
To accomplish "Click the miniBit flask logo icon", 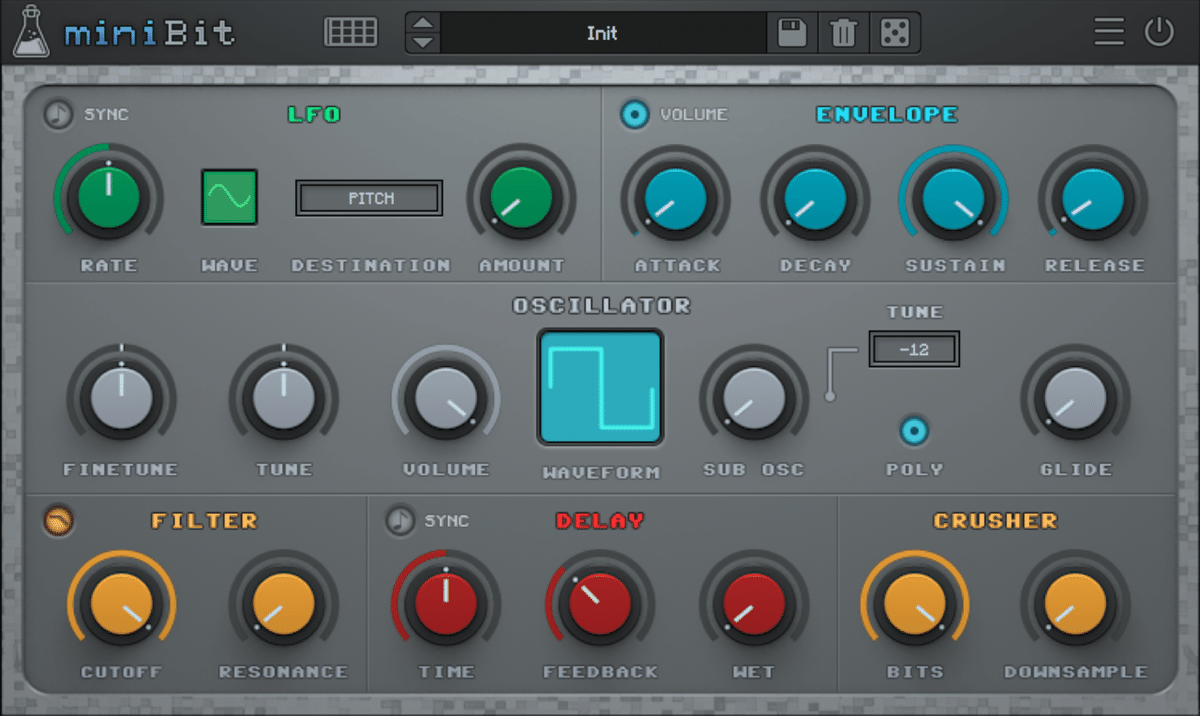I will (x=32, y=32).
